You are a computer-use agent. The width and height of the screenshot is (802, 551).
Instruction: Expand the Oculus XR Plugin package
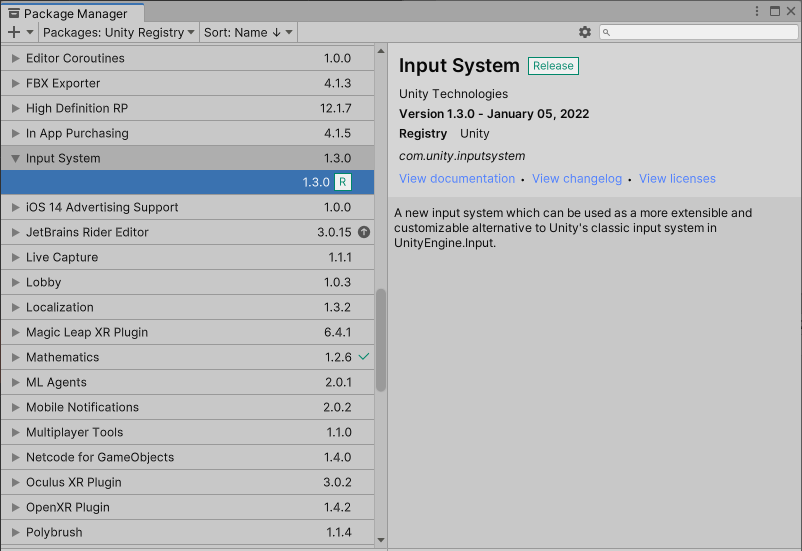pyautogui.click(x=15, y=482)
